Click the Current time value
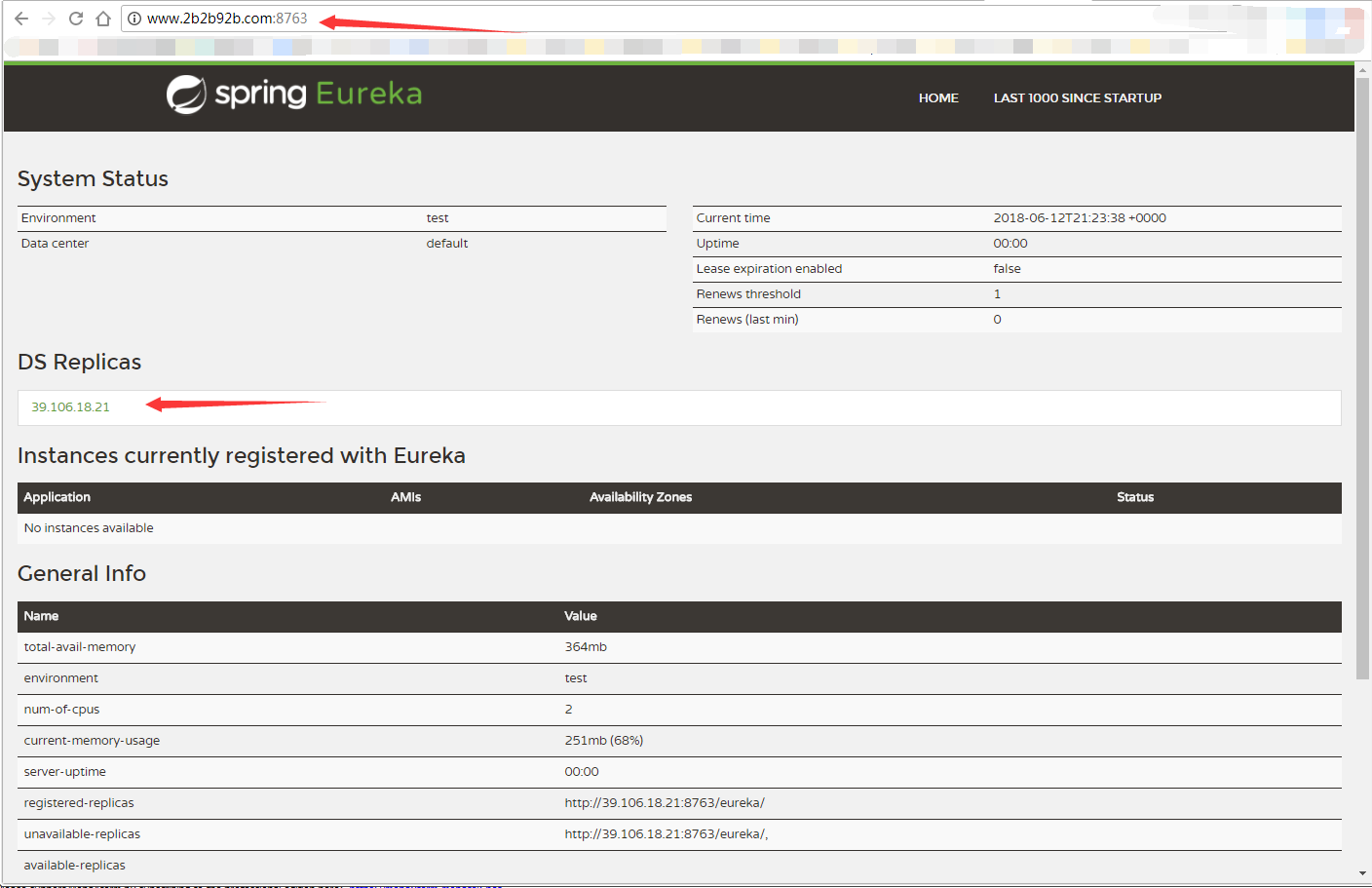Viewport: 1372px width, 888px height. click(x=1080, y=218)
